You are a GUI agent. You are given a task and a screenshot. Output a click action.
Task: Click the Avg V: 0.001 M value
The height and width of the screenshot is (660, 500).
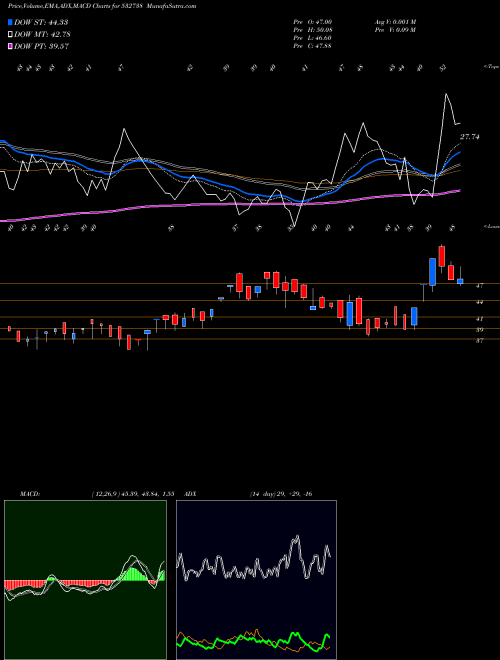(x=395, y=22)
